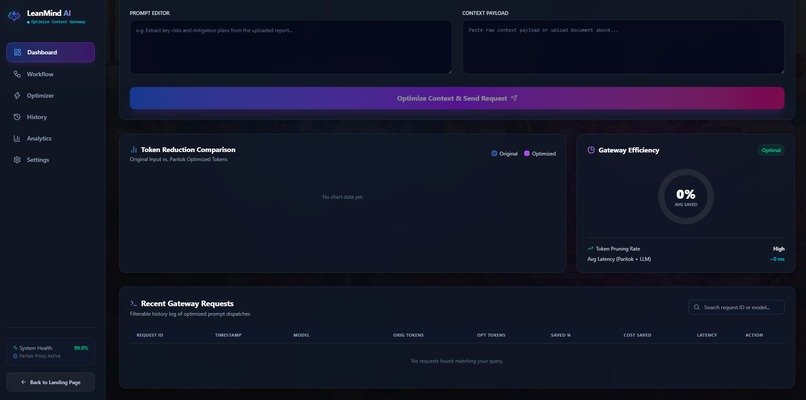Open the Workflow sidebar item

tap(50, 74)
